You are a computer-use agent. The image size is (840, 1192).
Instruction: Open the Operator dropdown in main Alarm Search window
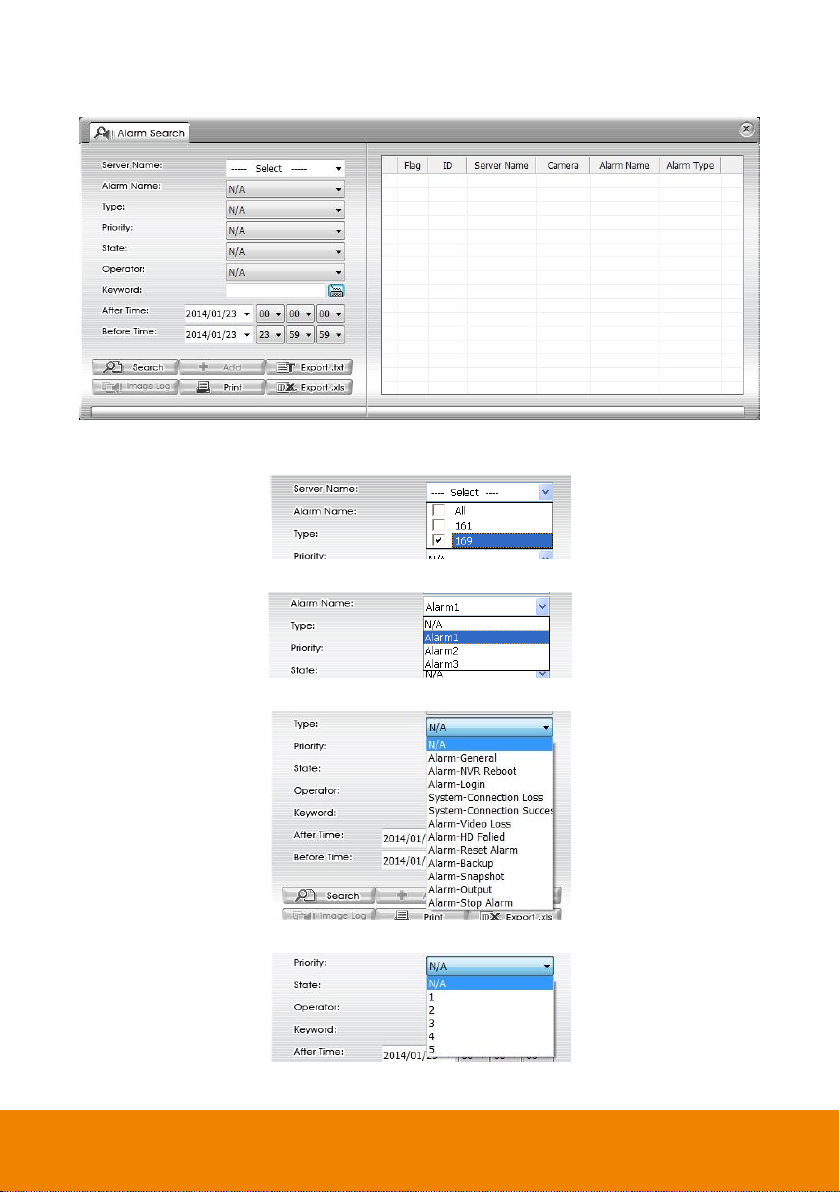point(285,272)
